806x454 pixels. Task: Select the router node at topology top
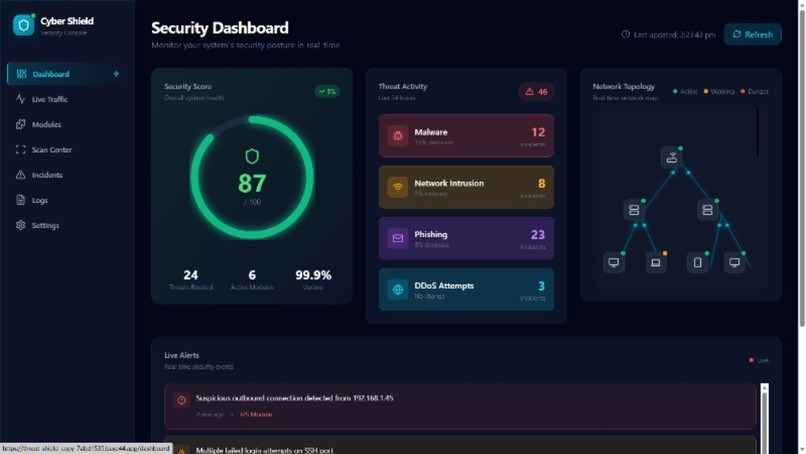[x=672, y=157]
